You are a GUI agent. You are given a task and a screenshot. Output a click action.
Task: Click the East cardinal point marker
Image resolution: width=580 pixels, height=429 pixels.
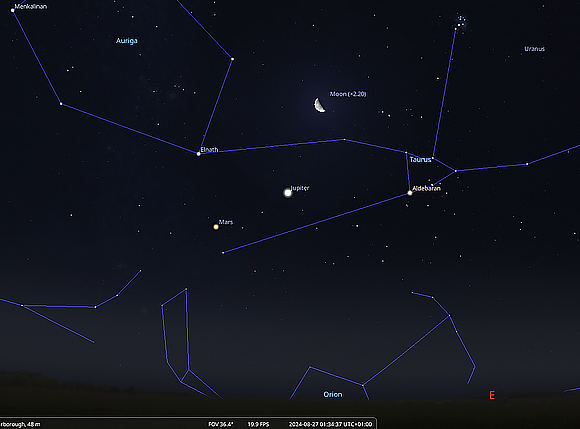coord(492,395)
